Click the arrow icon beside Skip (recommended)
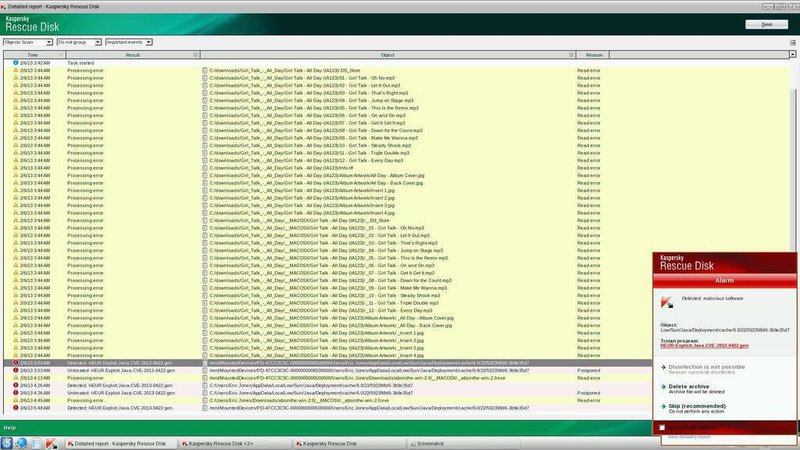Image resolution: width=800 pixels, height=450 pixels. click(663, 407)
